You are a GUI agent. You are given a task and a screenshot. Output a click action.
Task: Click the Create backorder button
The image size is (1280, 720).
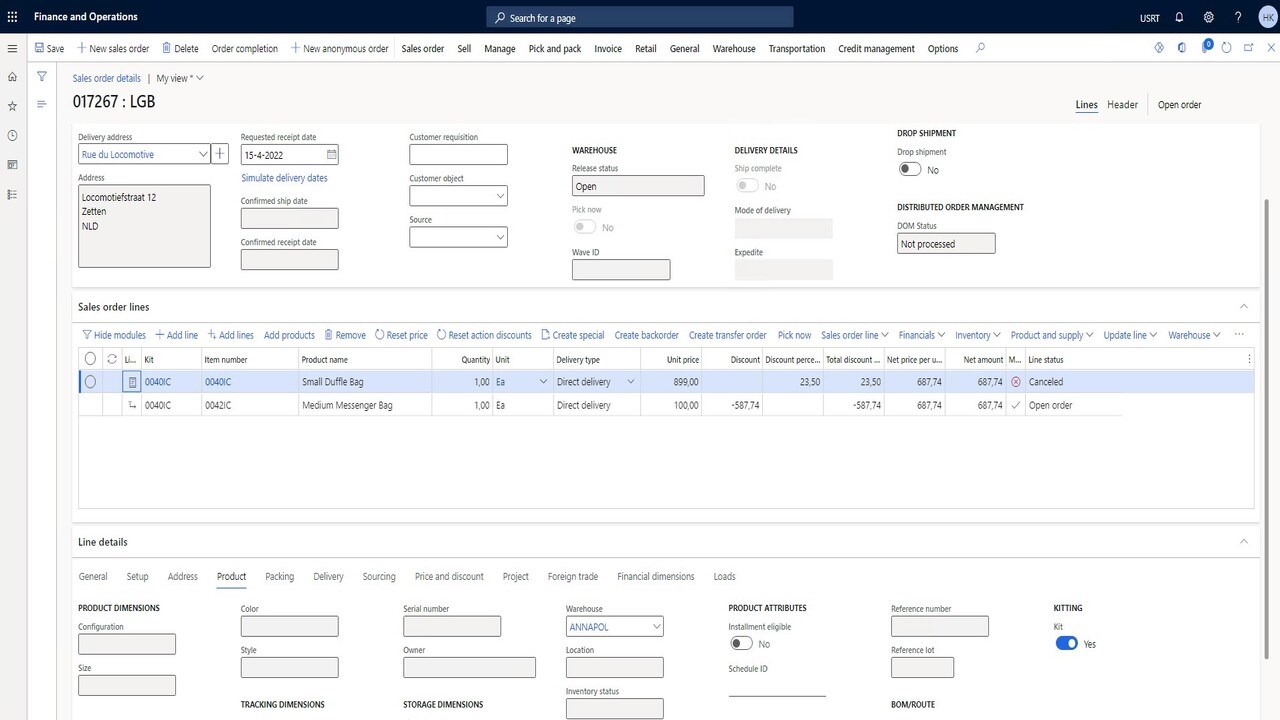coord(646,335)
